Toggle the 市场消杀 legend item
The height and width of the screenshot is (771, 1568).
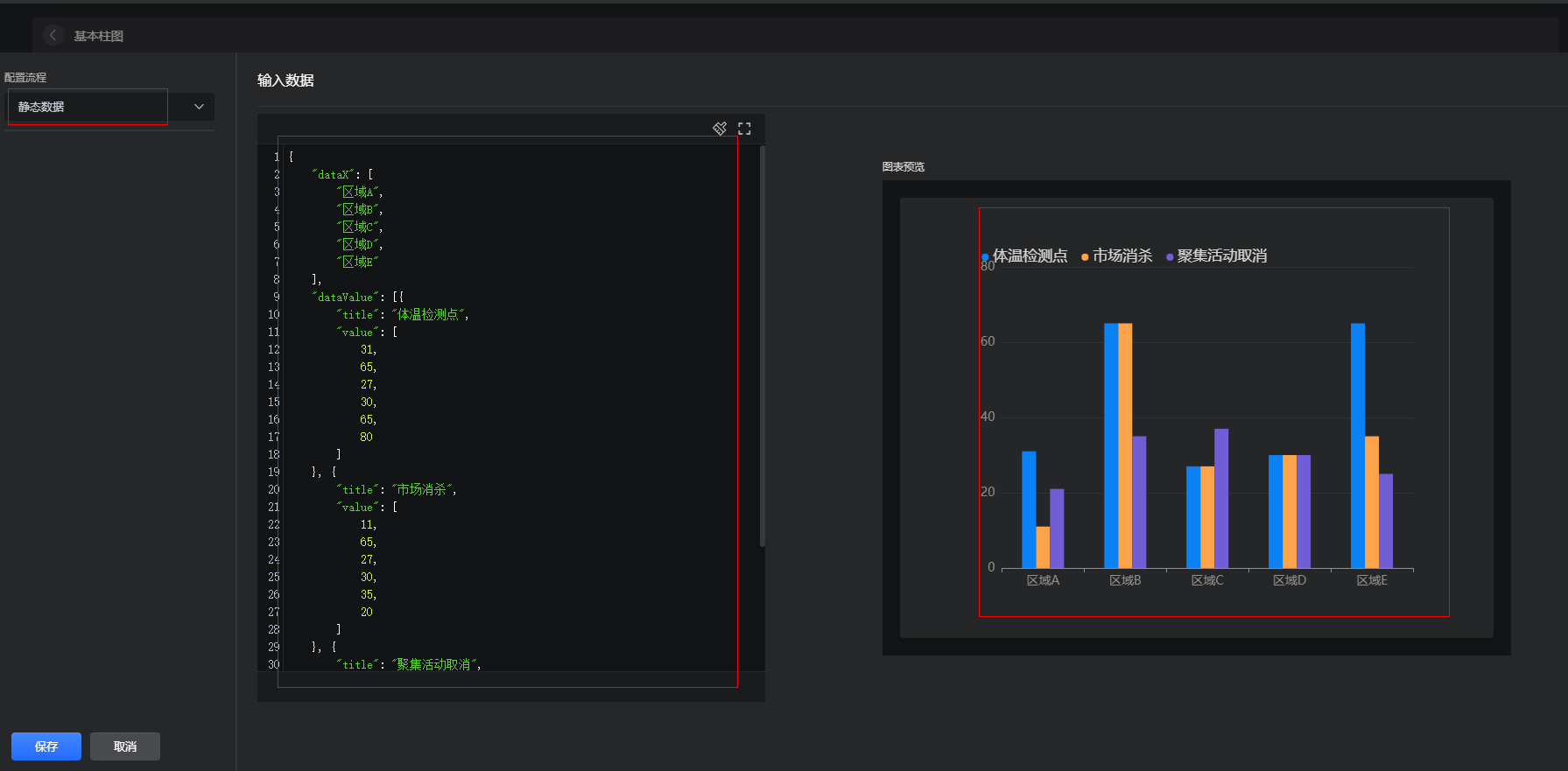(x=1117, y=256)
